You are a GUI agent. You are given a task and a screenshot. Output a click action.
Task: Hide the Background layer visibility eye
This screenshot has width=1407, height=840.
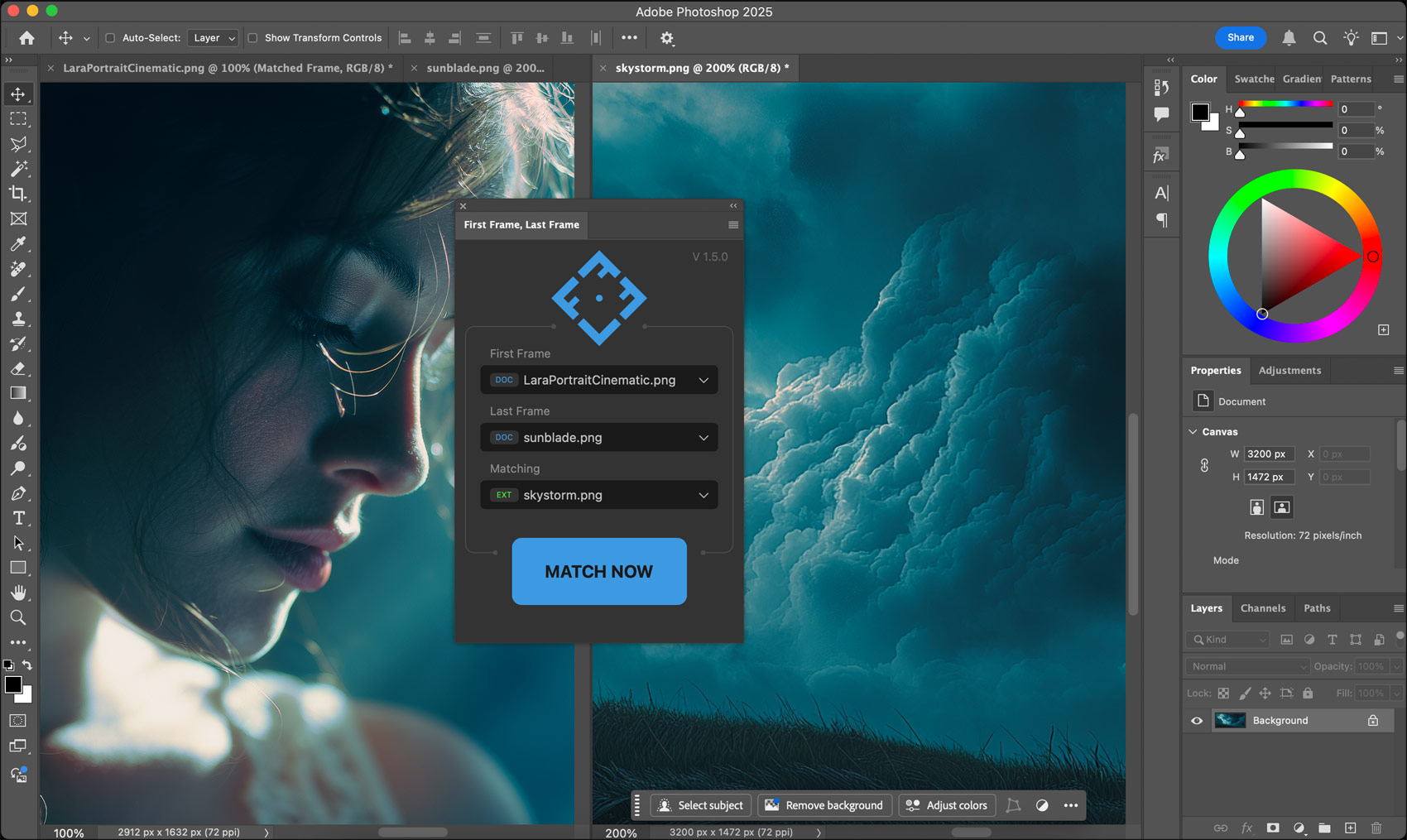1197,721
